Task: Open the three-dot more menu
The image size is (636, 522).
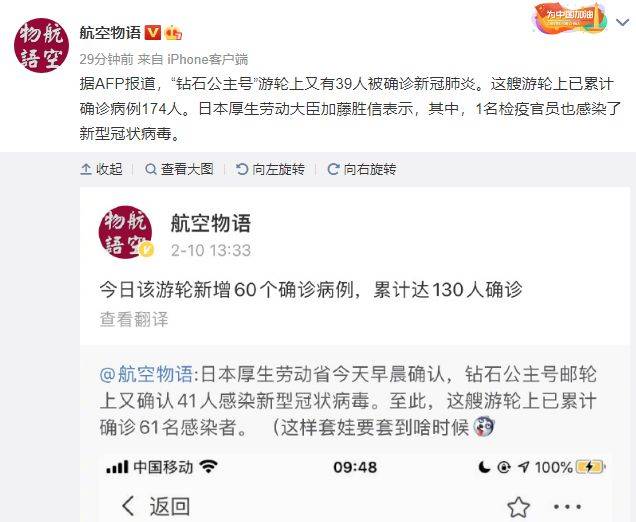Action: [567, 507]
